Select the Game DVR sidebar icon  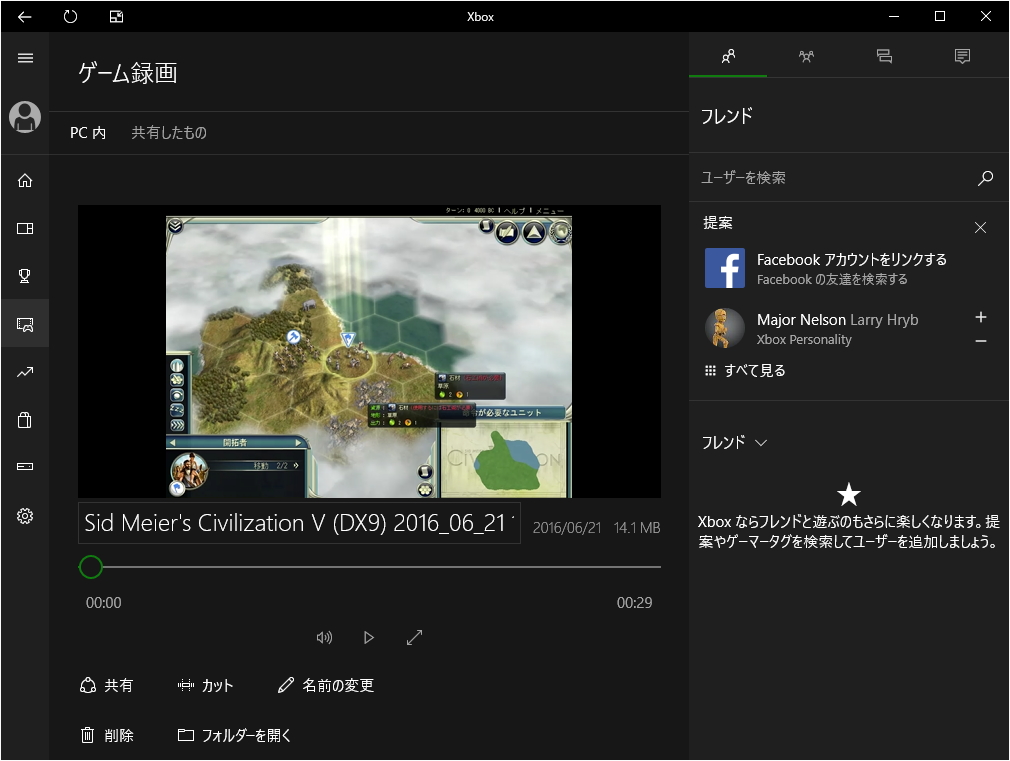pos(25,324)
